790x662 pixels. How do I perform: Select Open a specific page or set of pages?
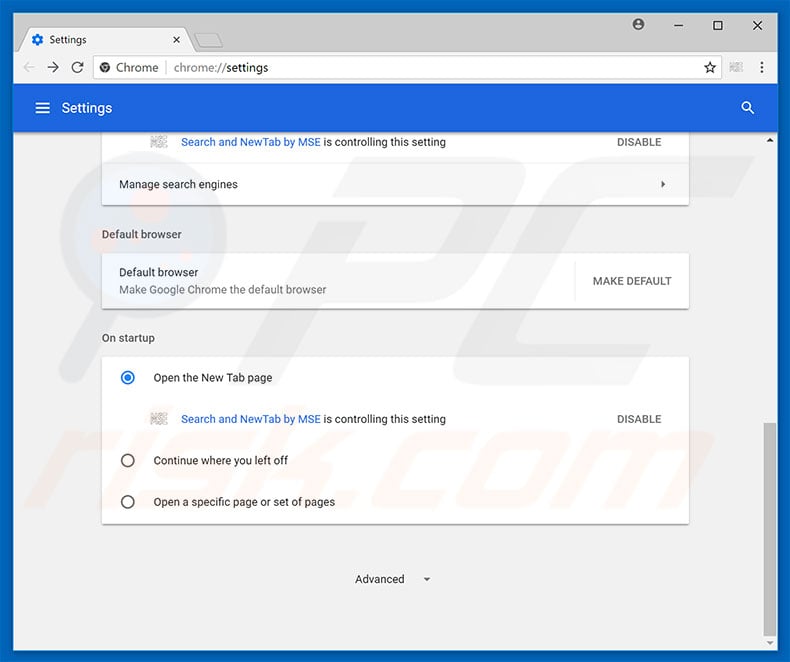tap(128, 502)
